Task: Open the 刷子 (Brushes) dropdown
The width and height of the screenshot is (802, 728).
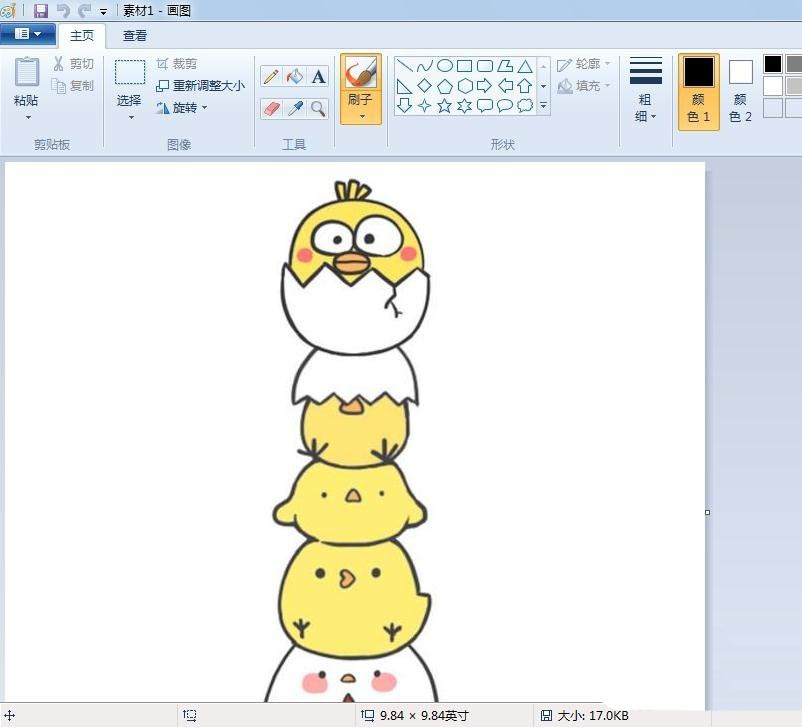Action: coord(361,115)
